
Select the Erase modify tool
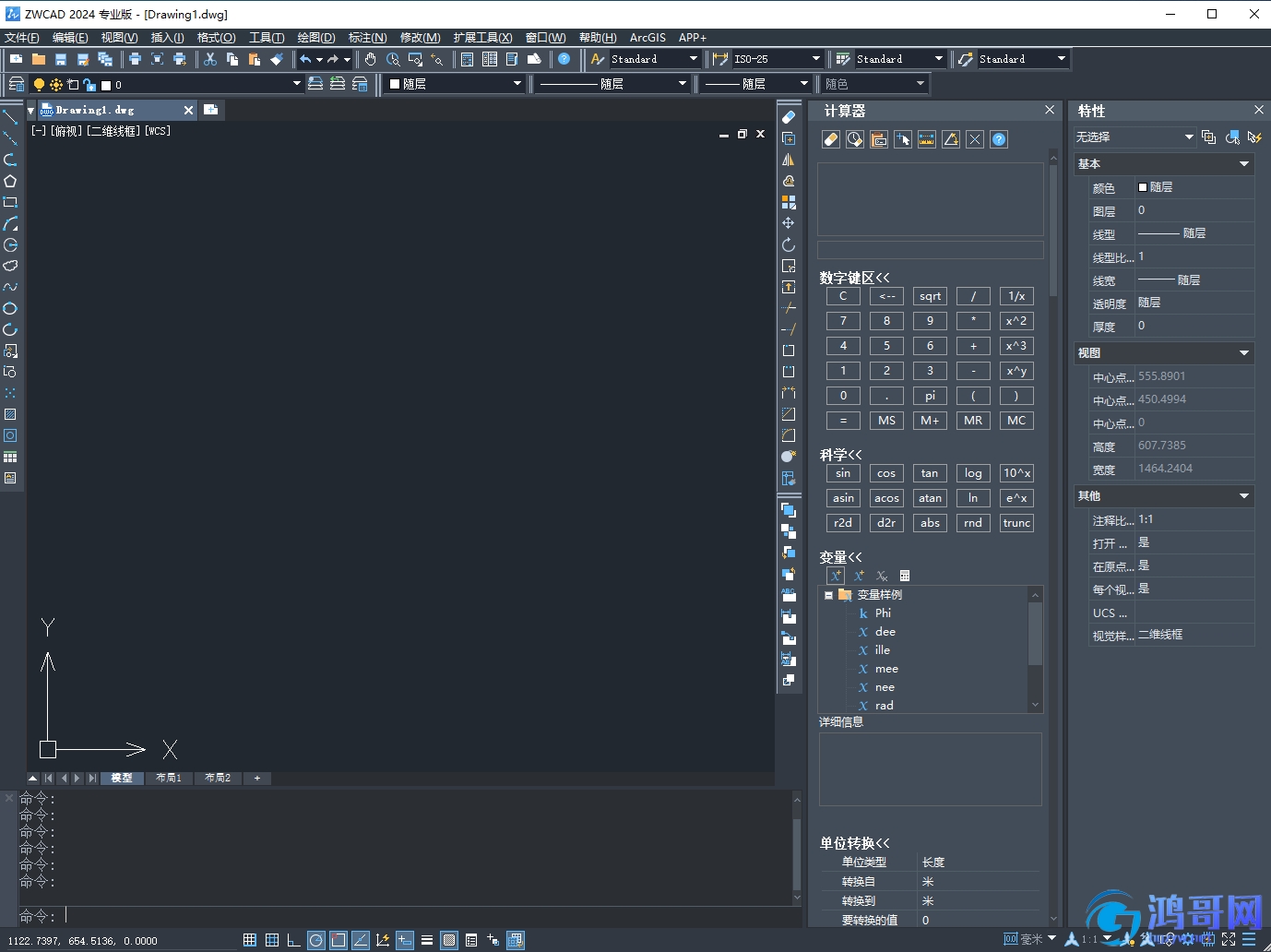[x=789, y=117]
